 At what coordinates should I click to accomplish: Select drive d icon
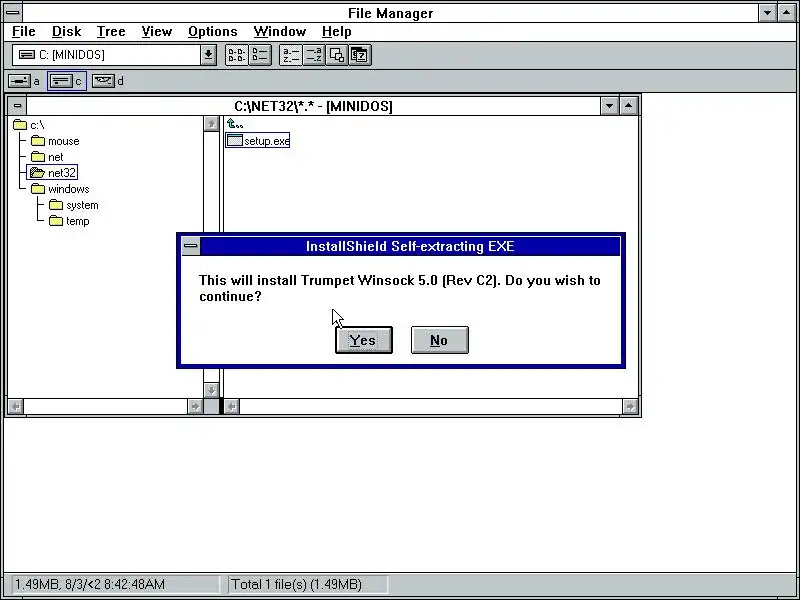point(104,81)
